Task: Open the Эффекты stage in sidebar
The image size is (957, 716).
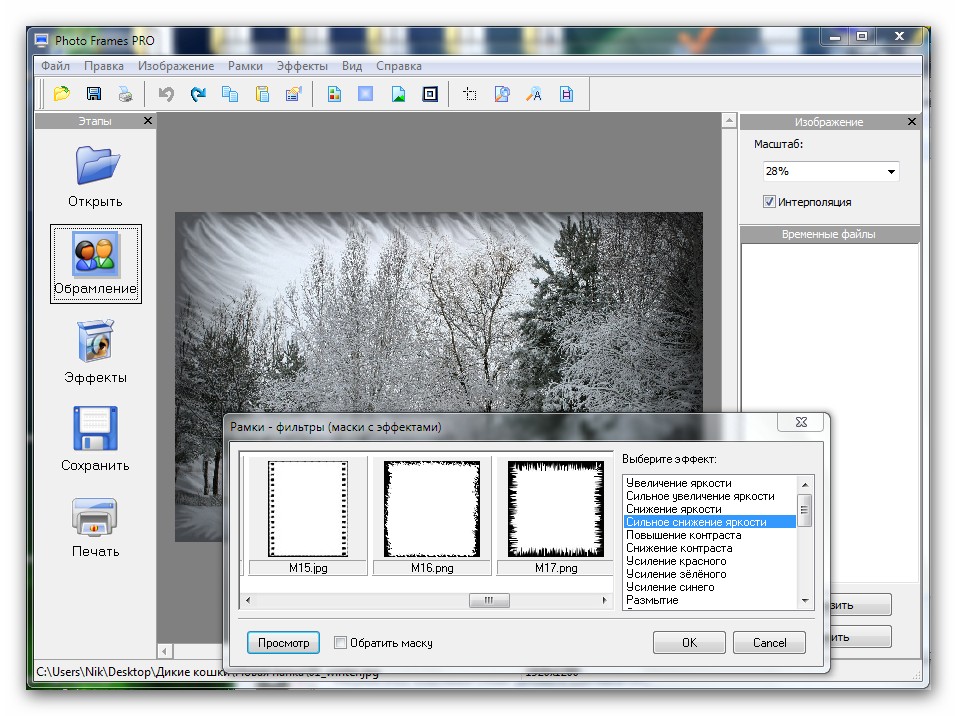Action: [96, 352]
